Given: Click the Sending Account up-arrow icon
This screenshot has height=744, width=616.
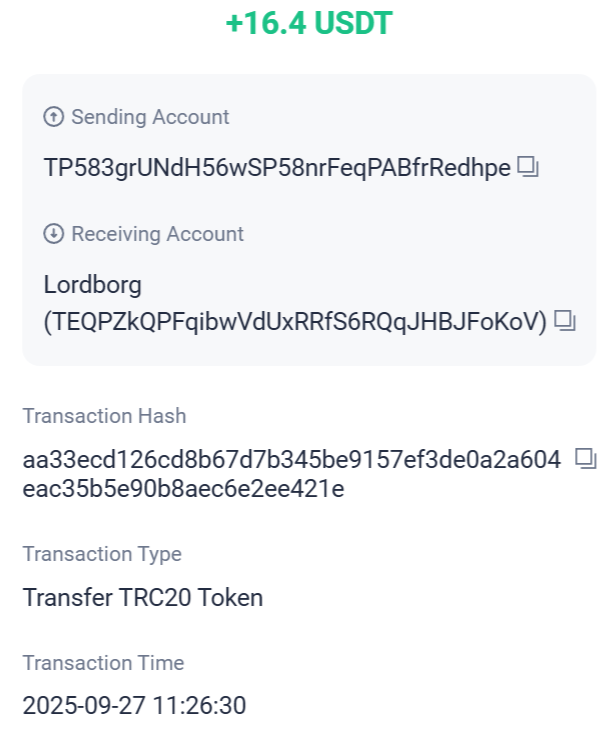Looking at the screenshot, I should click(x=54, y=117).
